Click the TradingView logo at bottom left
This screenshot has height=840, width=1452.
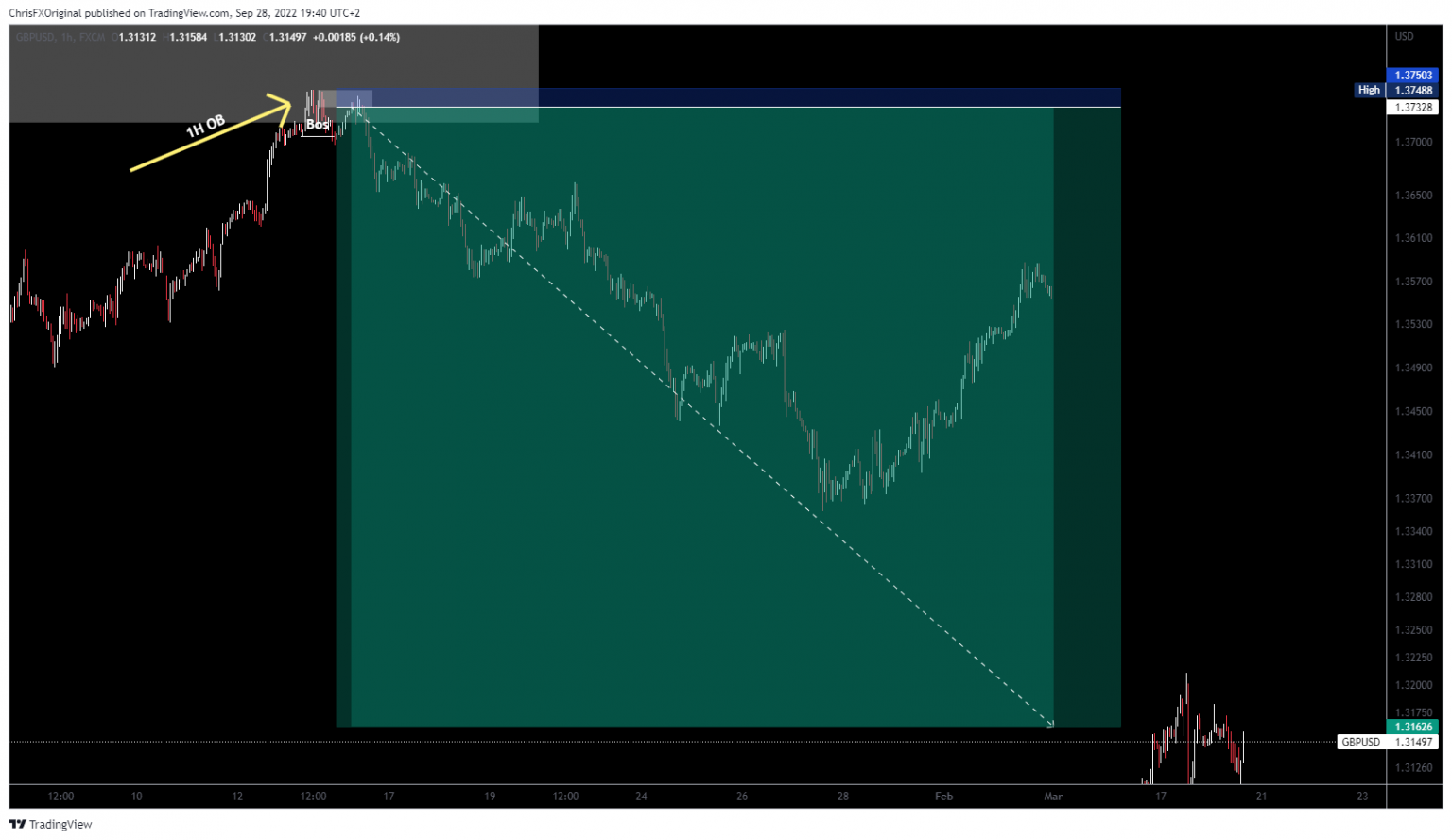coord(51,824)
